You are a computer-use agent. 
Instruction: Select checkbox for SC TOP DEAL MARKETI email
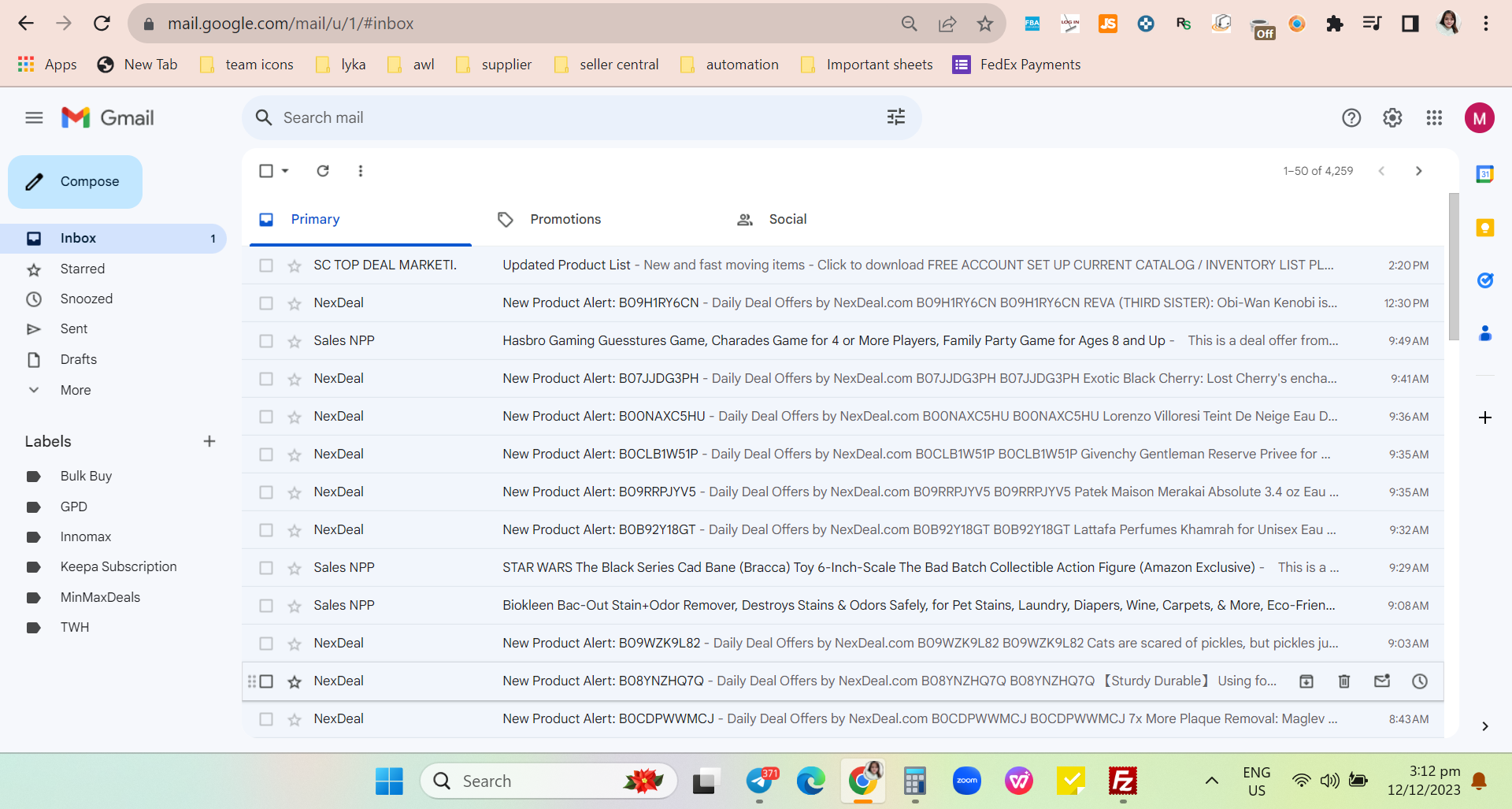tap(266, 265)
